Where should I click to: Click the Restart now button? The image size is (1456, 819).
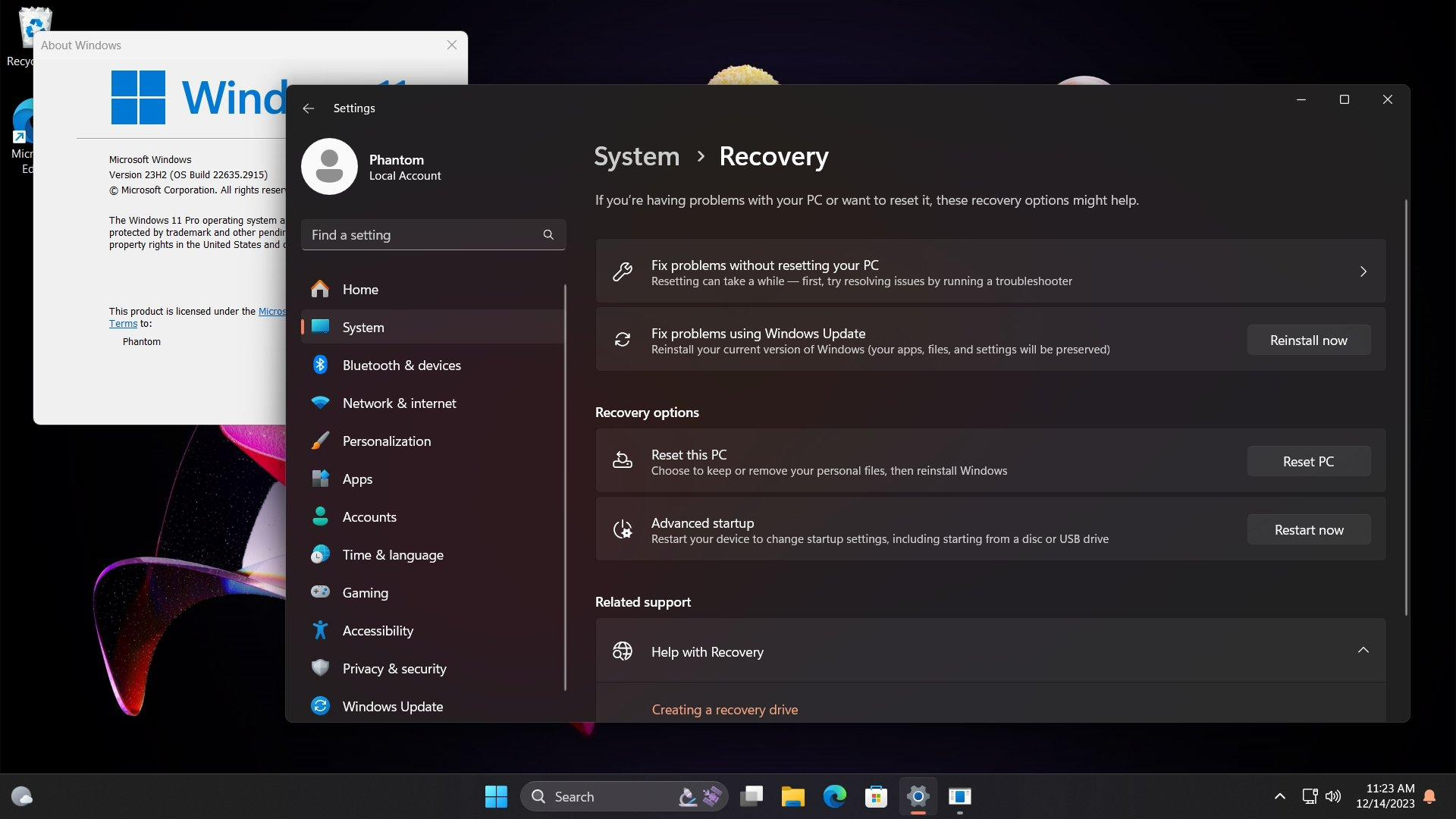1308,530
